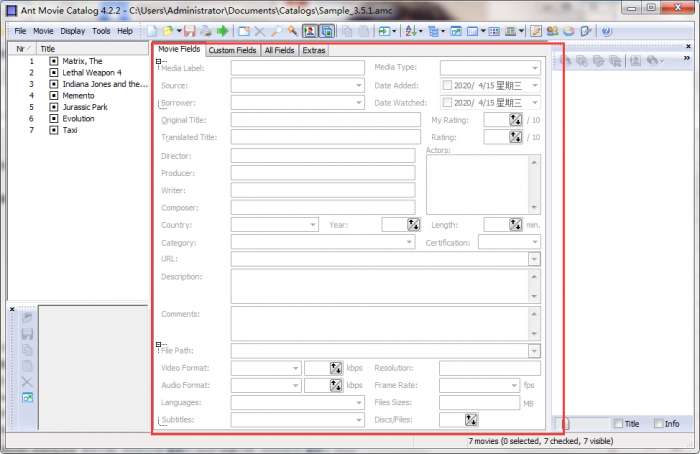
Task: Enable the Info checkbox at bottom right
Action: (x=657, y=424)
